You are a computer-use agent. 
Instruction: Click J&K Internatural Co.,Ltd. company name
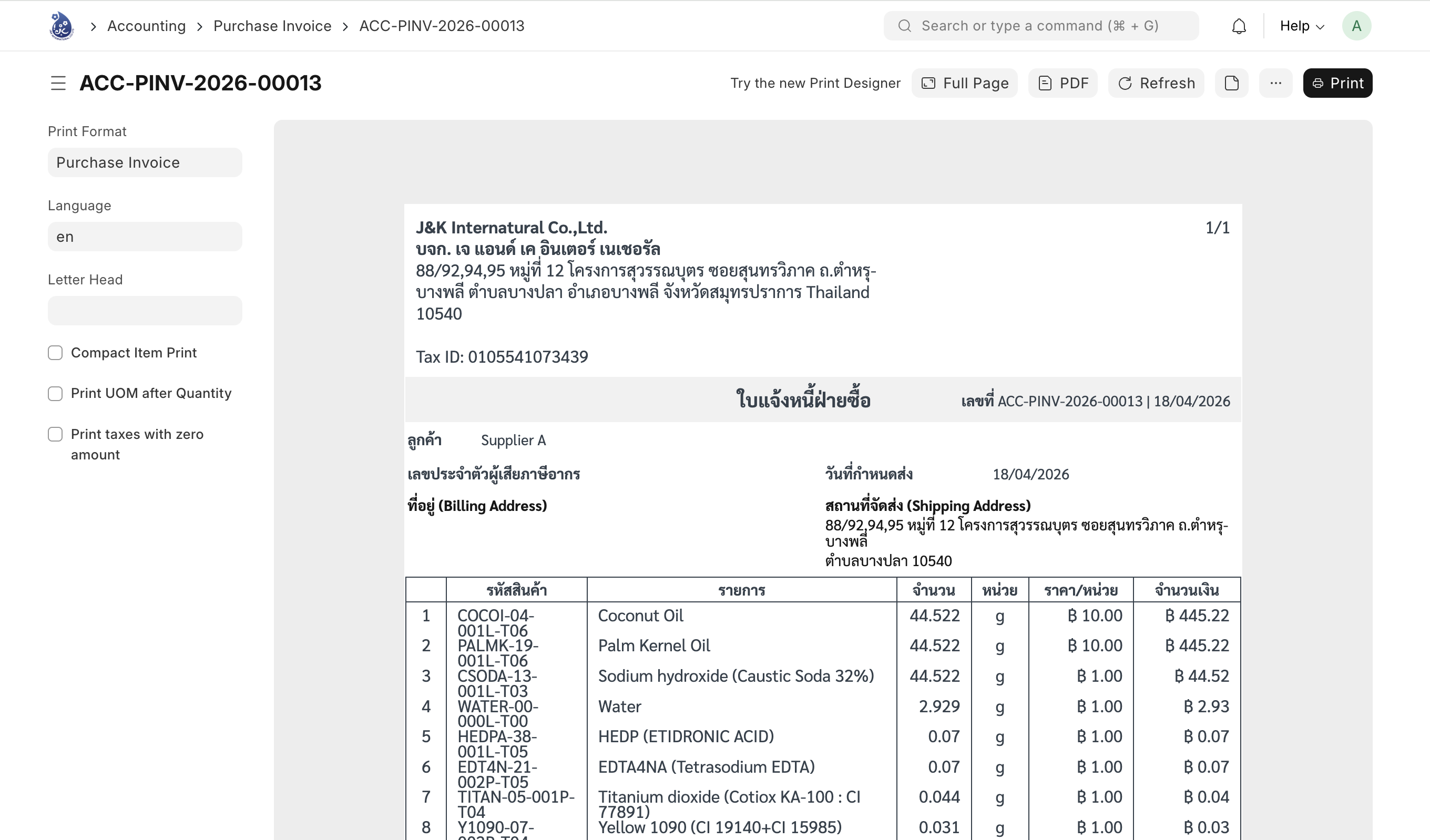(x=512, y=228)
